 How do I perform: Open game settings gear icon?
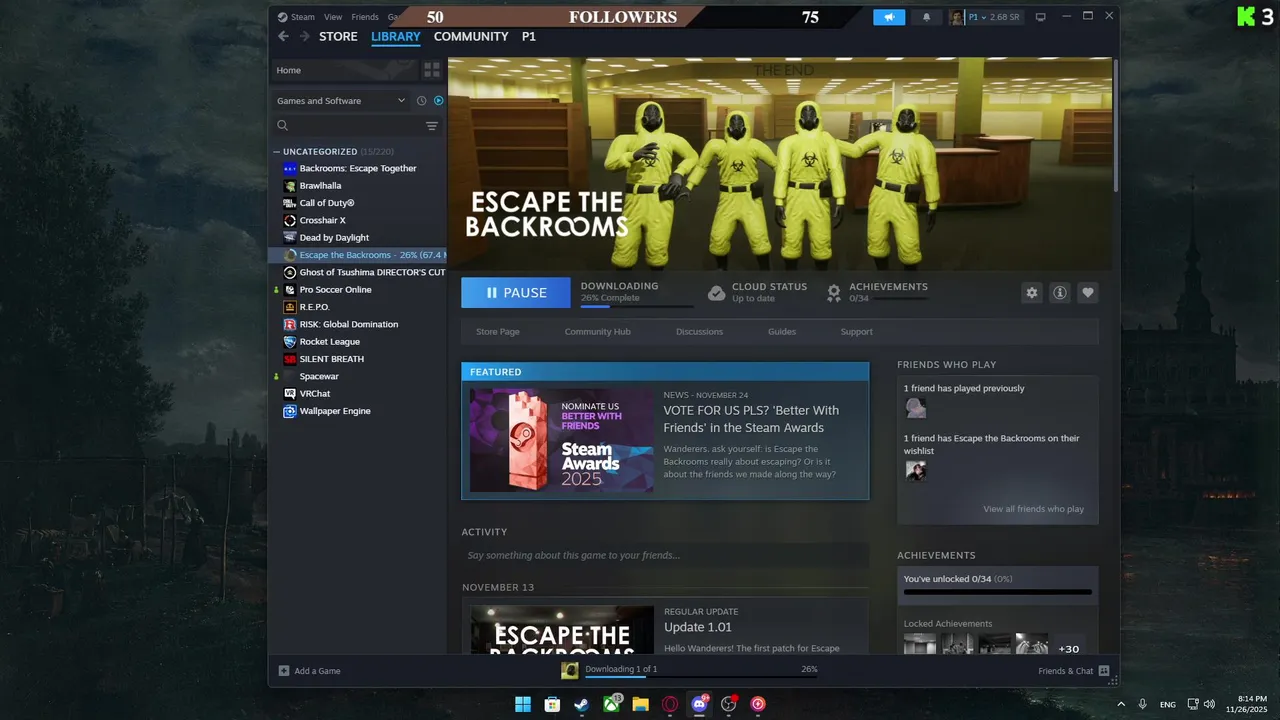[1032, 292]
